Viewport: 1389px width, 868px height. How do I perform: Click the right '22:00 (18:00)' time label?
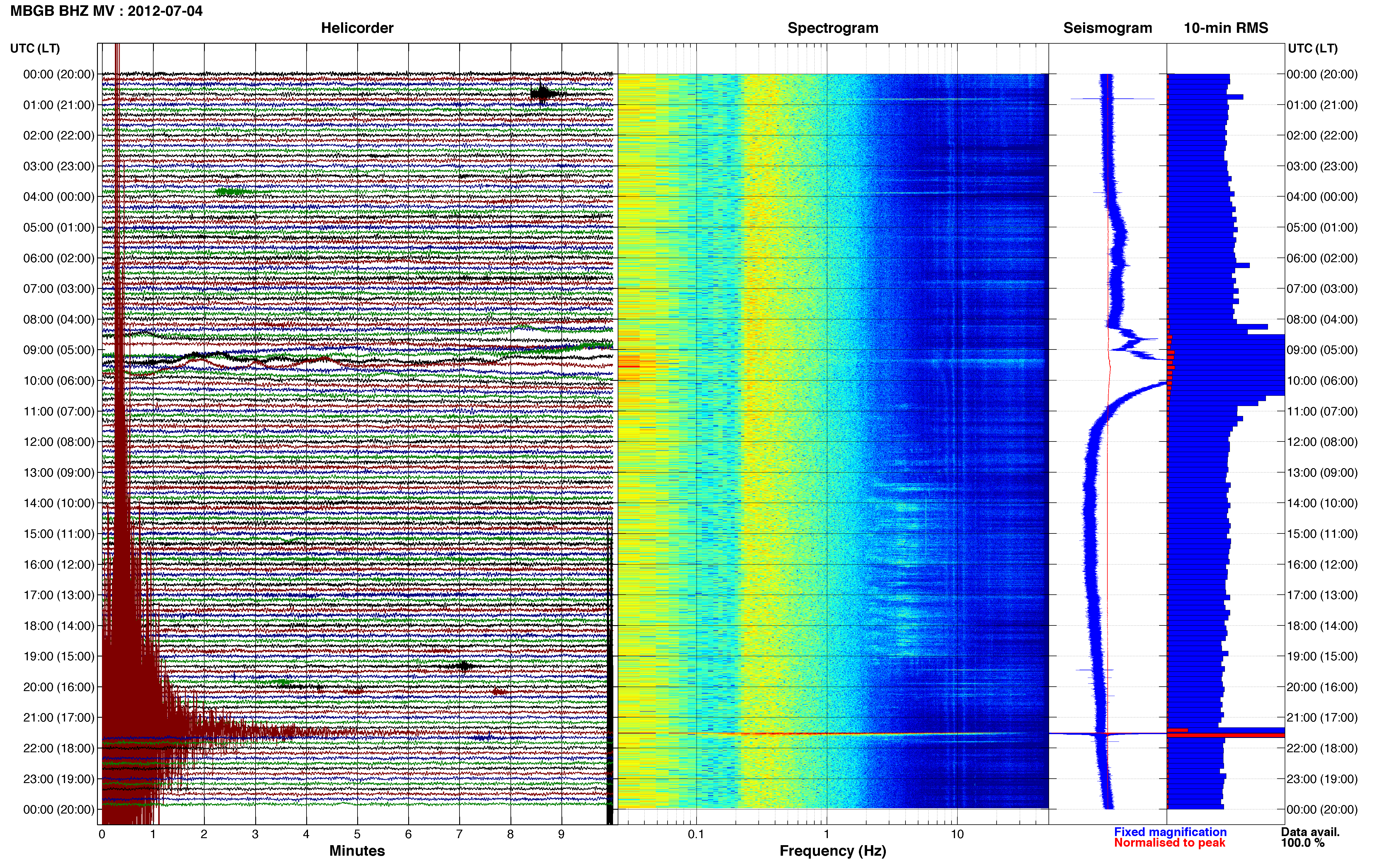(1322, 748)
